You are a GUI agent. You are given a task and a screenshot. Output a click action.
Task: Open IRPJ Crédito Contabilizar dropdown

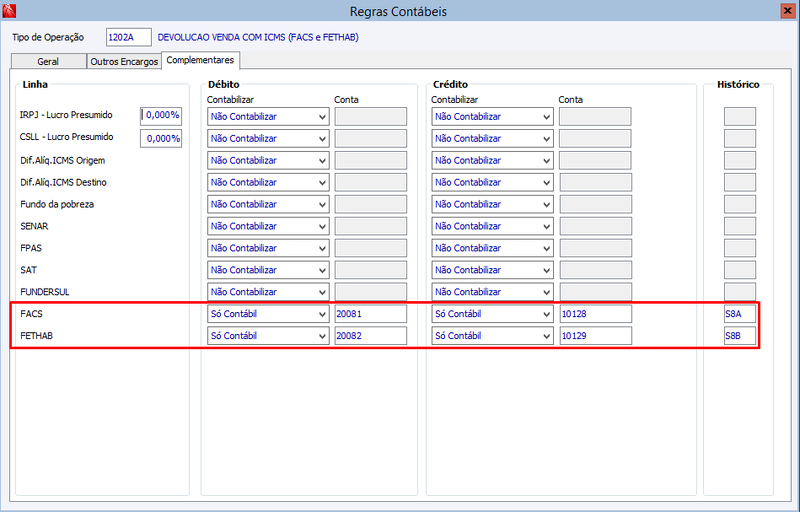point(492,116)
